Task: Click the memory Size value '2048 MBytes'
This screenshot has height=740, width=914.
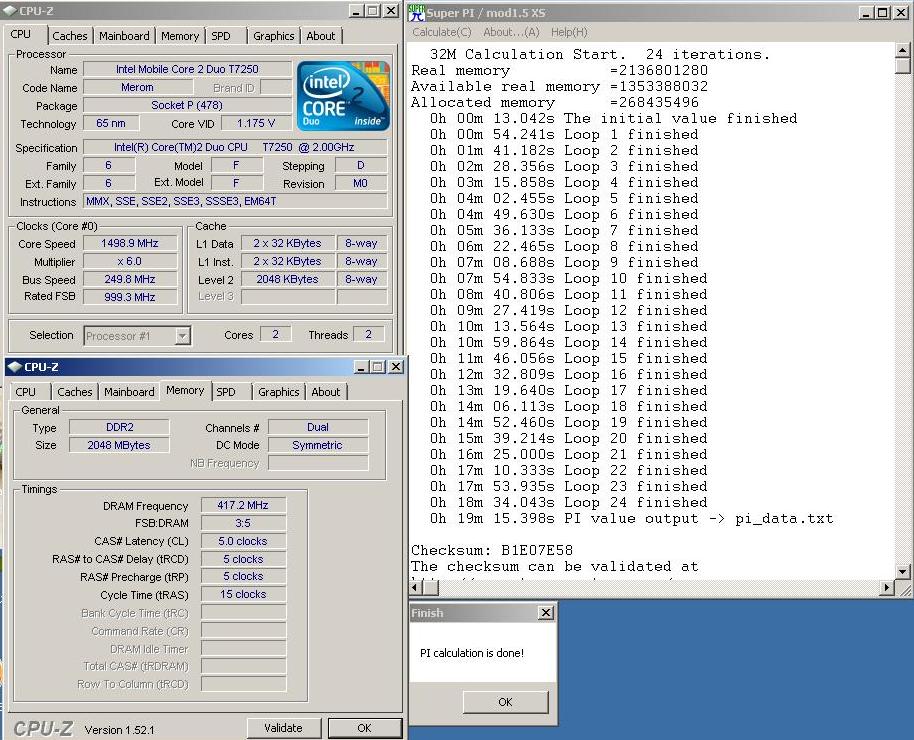Action: click(x=119, y=445)
